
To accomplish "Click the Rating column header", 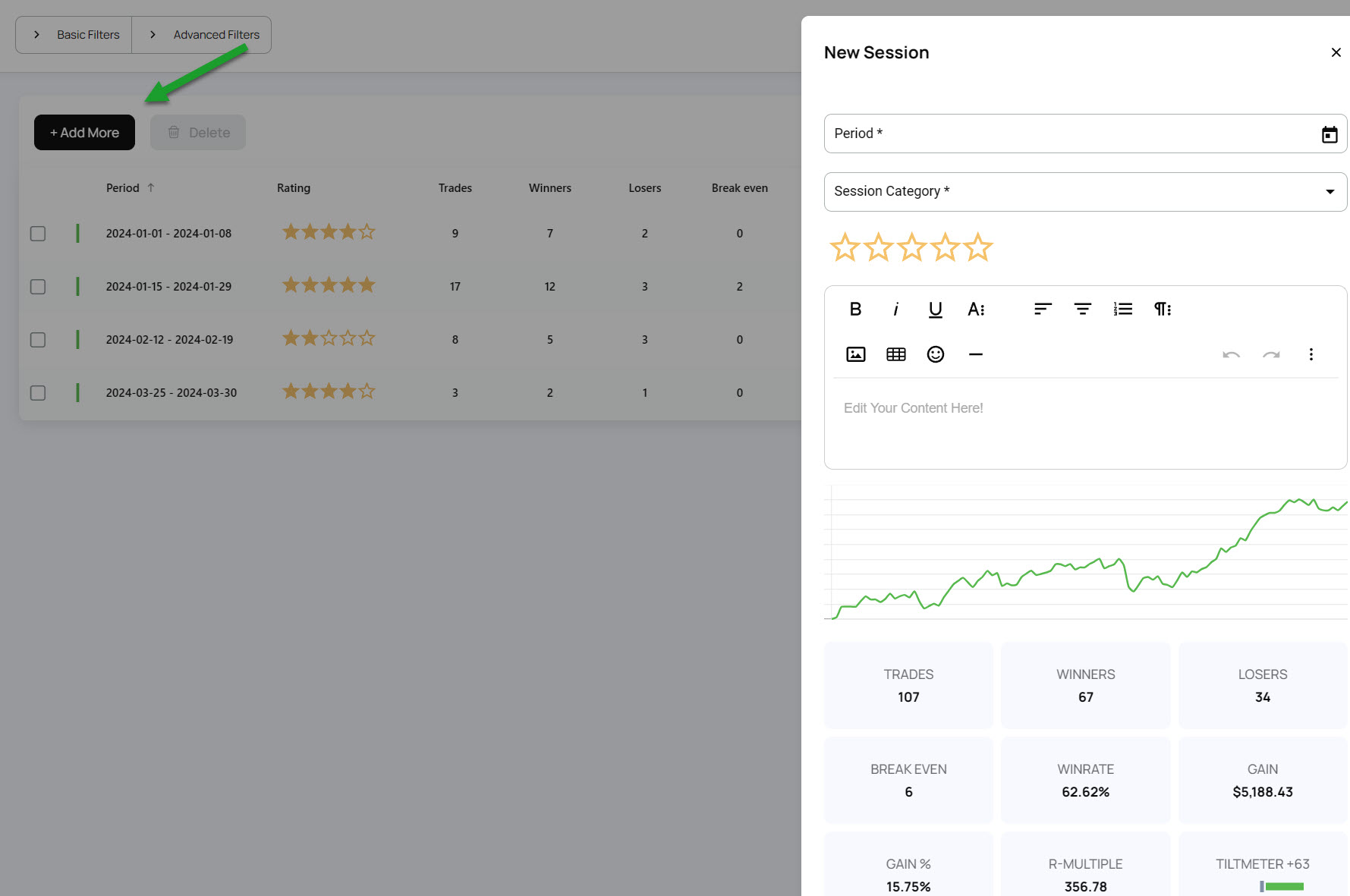I will [x=293, y=188].
